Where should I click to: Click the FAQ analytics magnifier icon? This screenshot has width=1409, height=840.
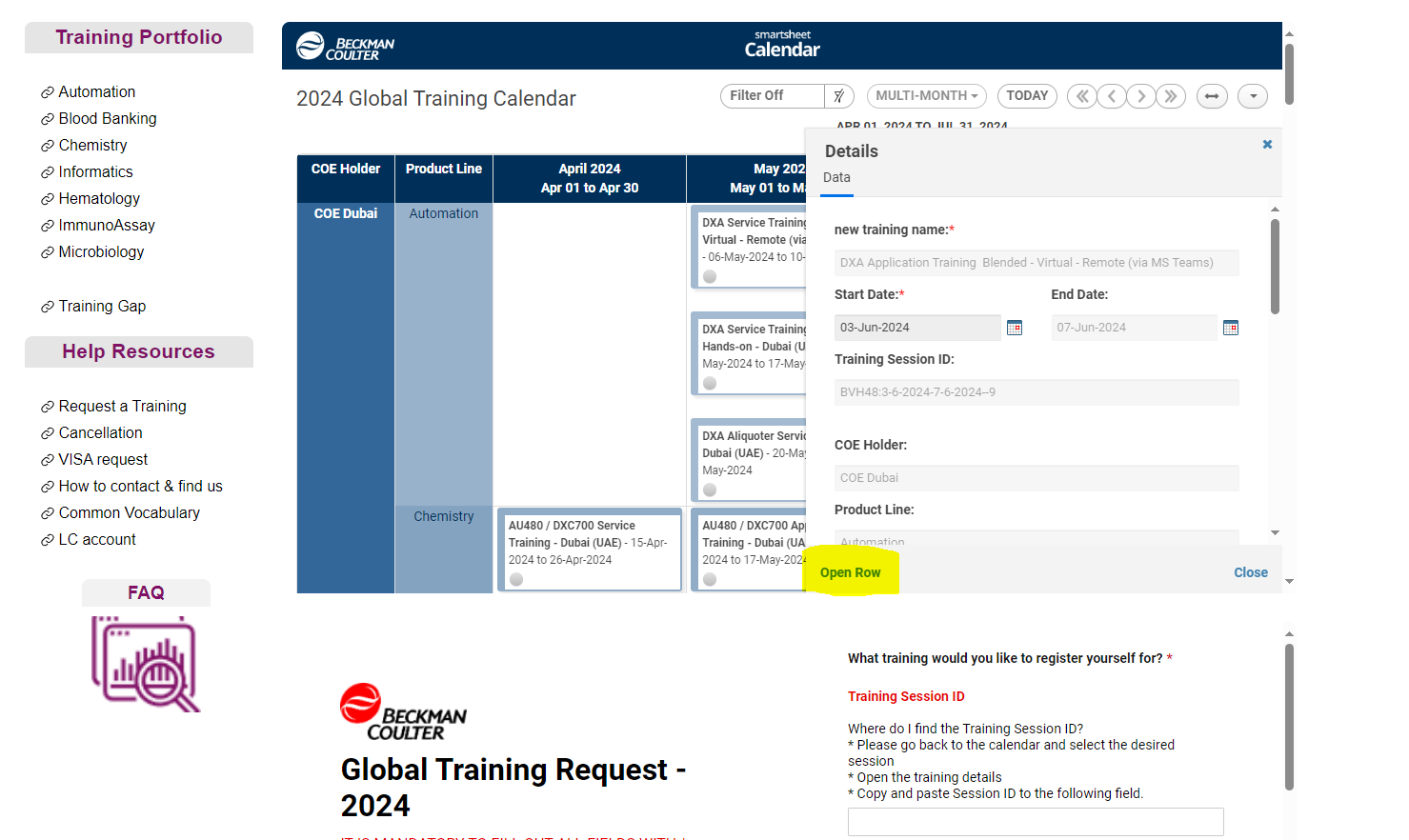click(x=146, y=664)
